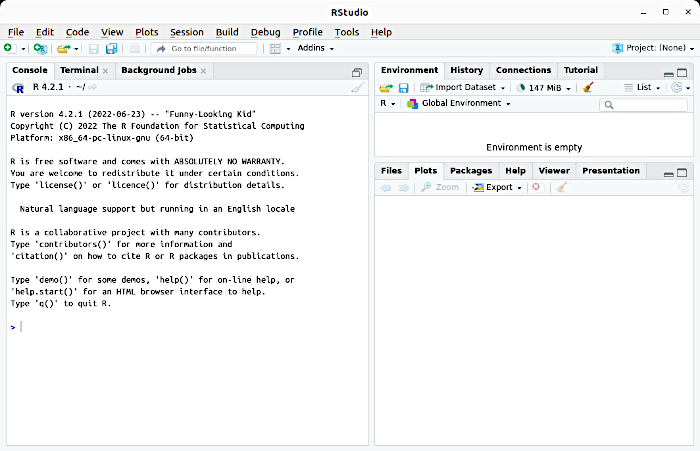This screenshot has width=700, height=451.
Task: Open the Build menu
Action: [227, 32]
